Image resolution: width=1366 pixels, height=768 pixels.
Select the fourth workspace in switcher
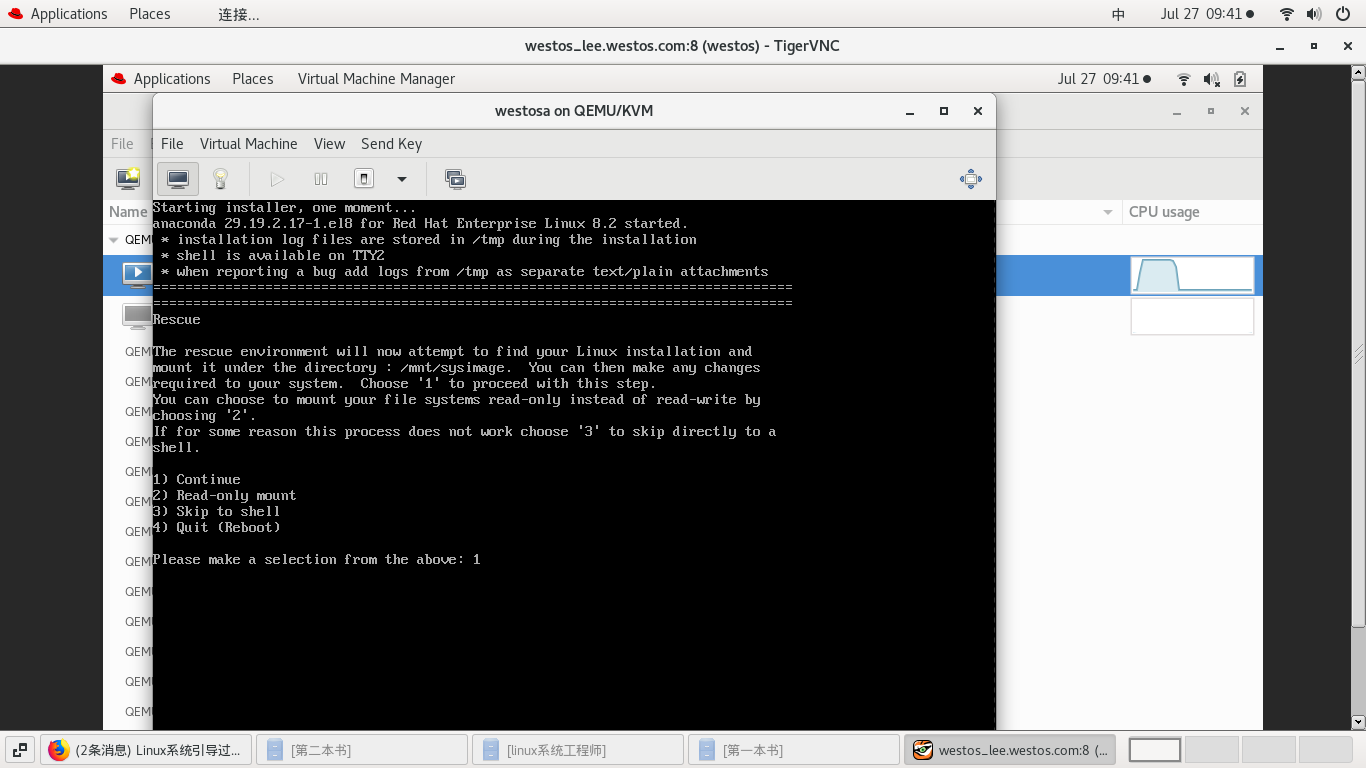point(1326,750)
